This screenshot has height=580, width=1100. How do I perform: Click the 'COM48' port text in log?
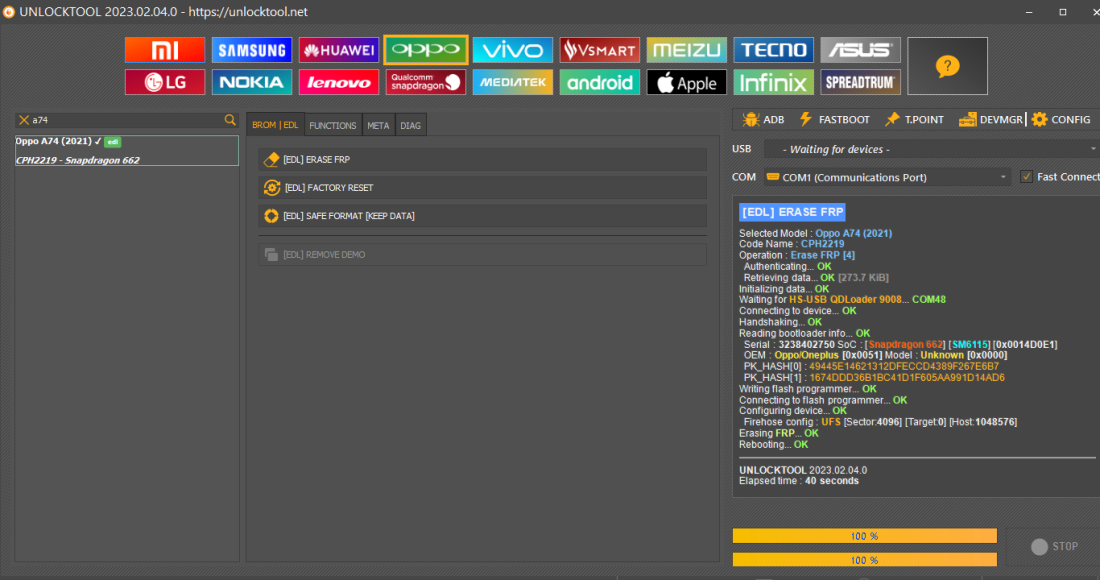point(929,299)
